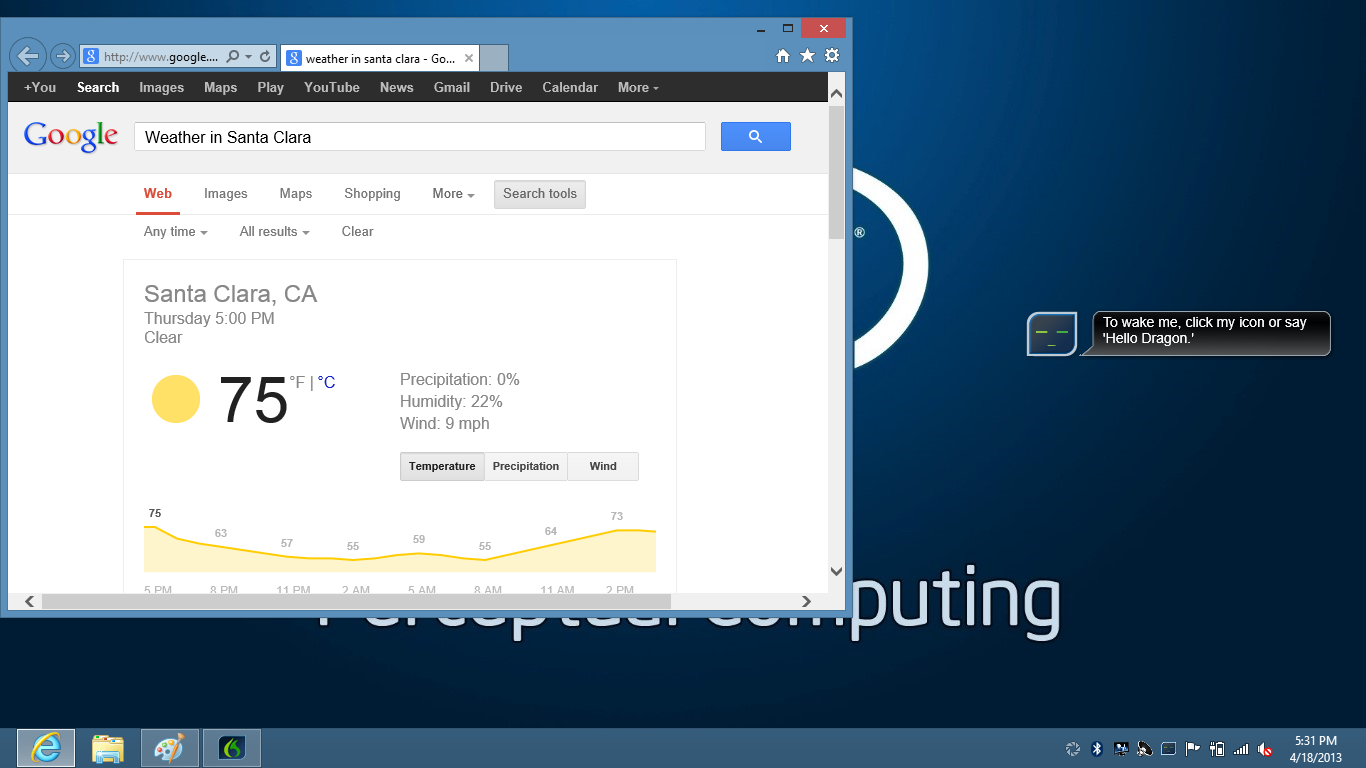The height and width of the screenshot is (768, 1366).
Task: Refresh the page using the reload icon
Action: coord(265,57)
